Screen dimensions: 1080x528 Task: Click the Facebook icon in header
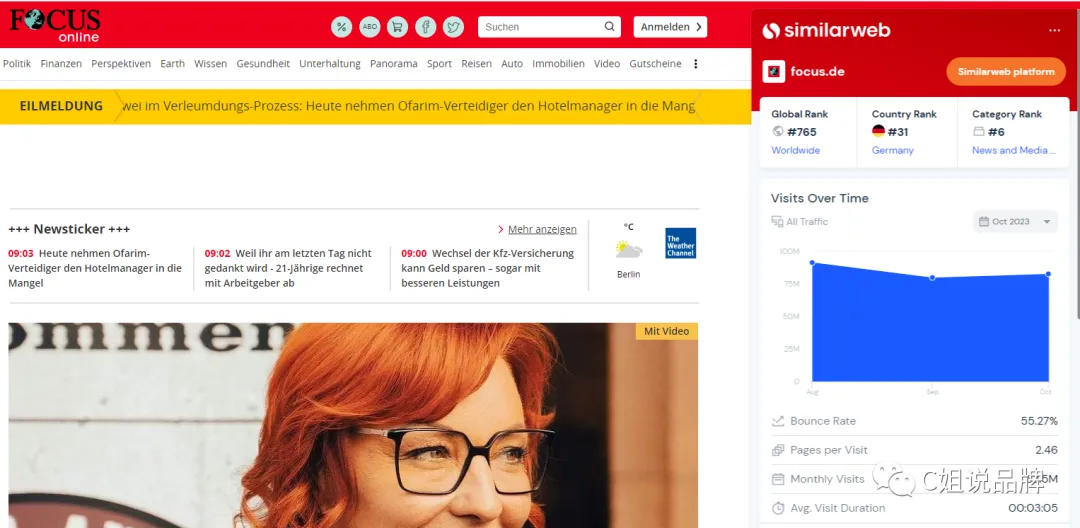pyautogui.click(x=426, y=27)
